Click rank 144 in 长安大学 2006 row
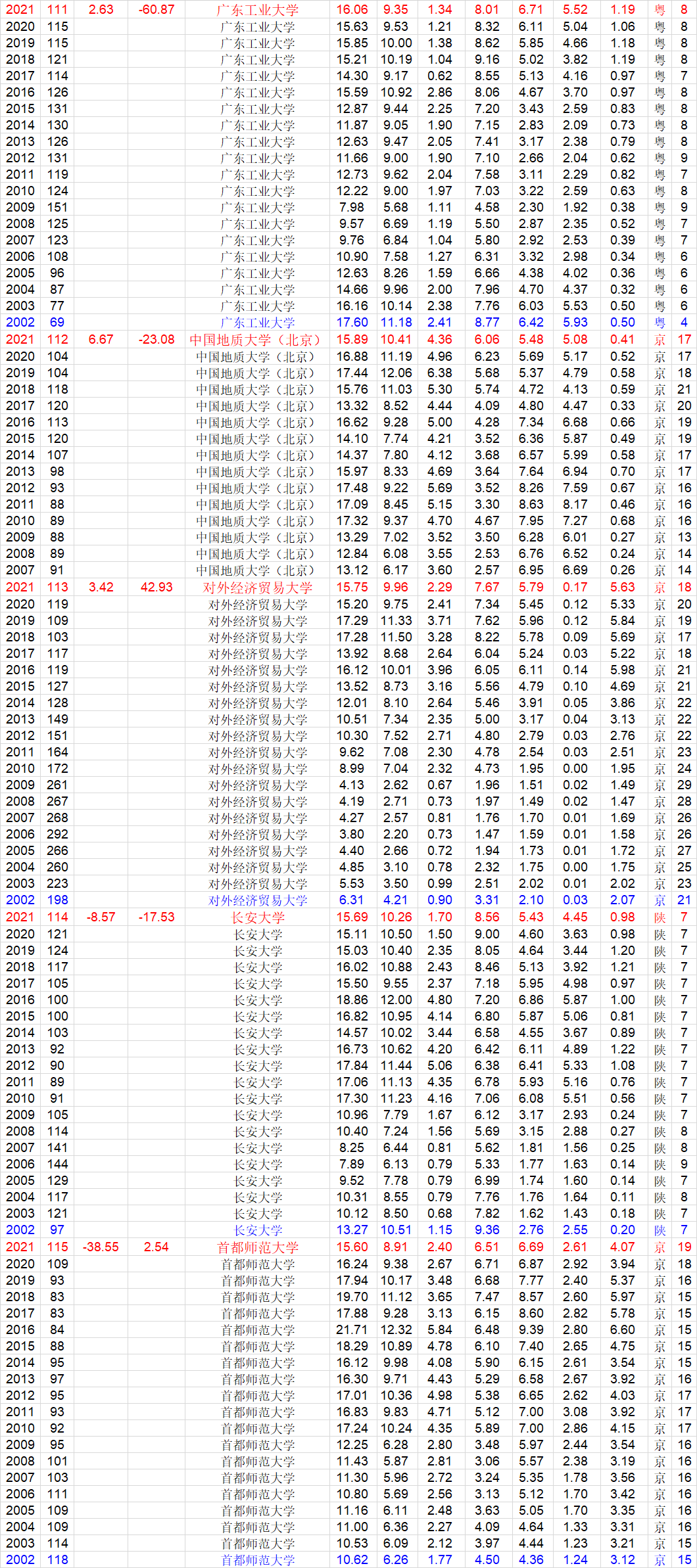Image resolution: width=697 pixels, height=1568 pixels. coord(58,1164)
